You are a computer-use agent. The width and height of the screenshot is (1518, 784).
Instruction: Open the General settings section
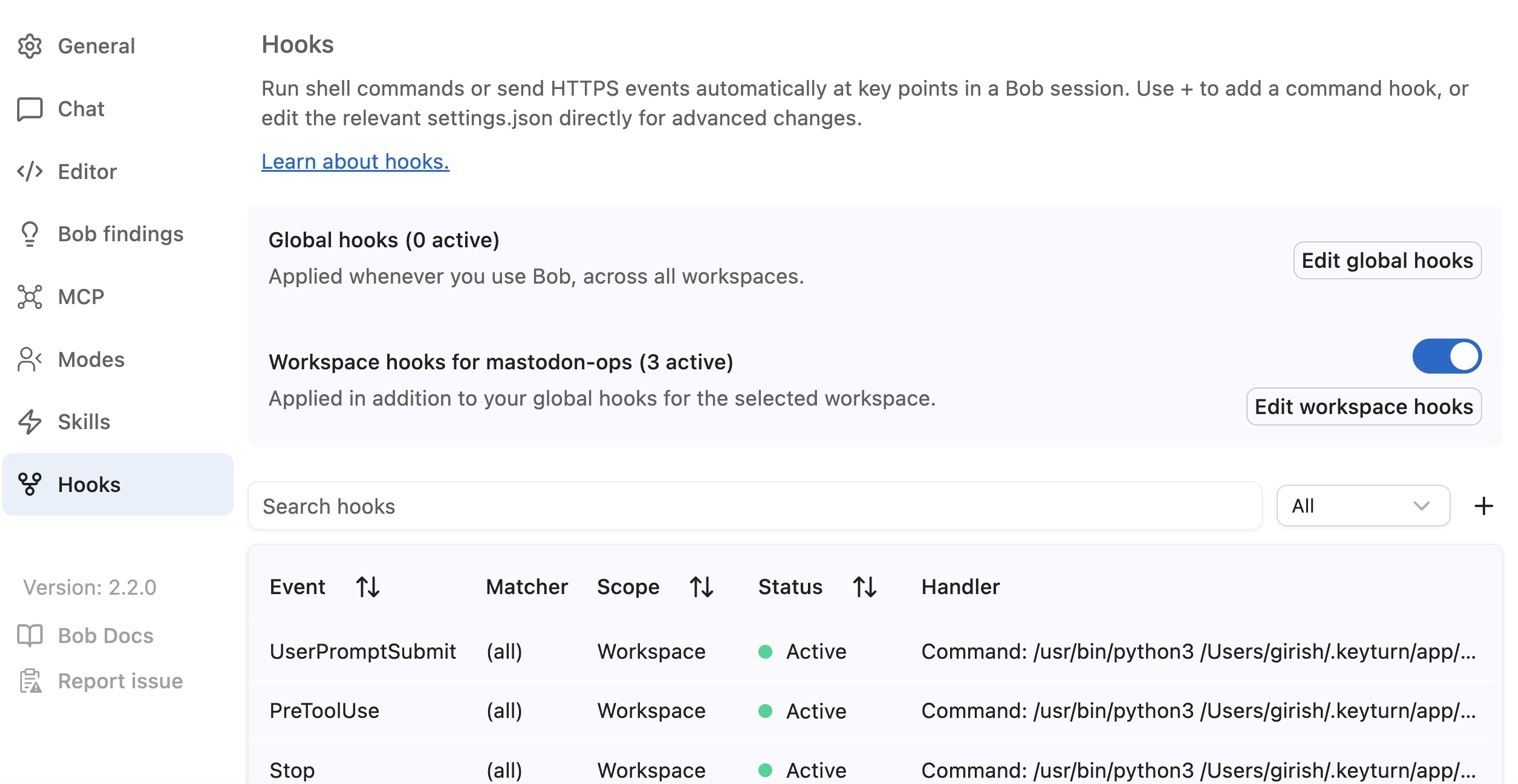[x=117, y=46]
